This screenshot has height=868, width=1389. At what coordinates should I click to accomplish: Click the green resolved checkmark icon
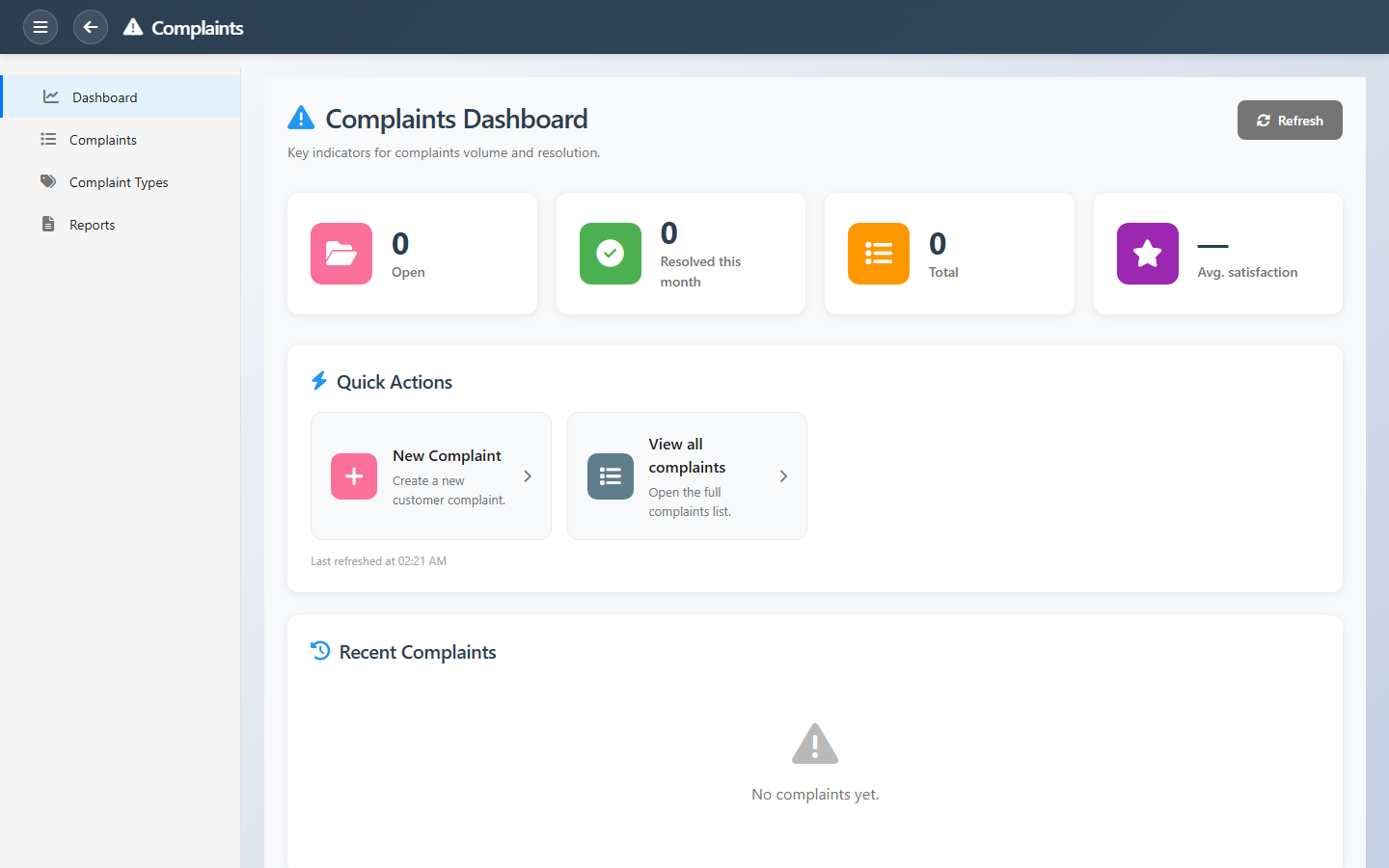coord(610,254)
